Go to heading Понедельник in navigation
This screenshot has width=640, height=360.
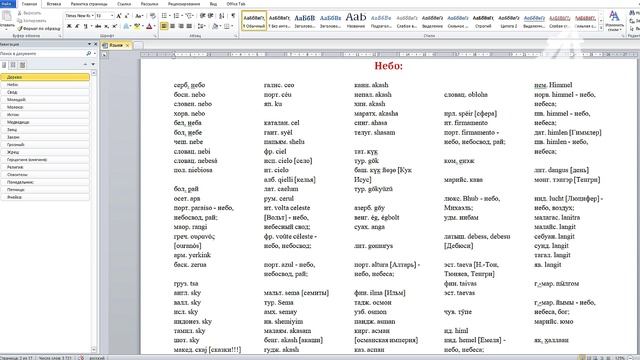[x=45, y=182]
